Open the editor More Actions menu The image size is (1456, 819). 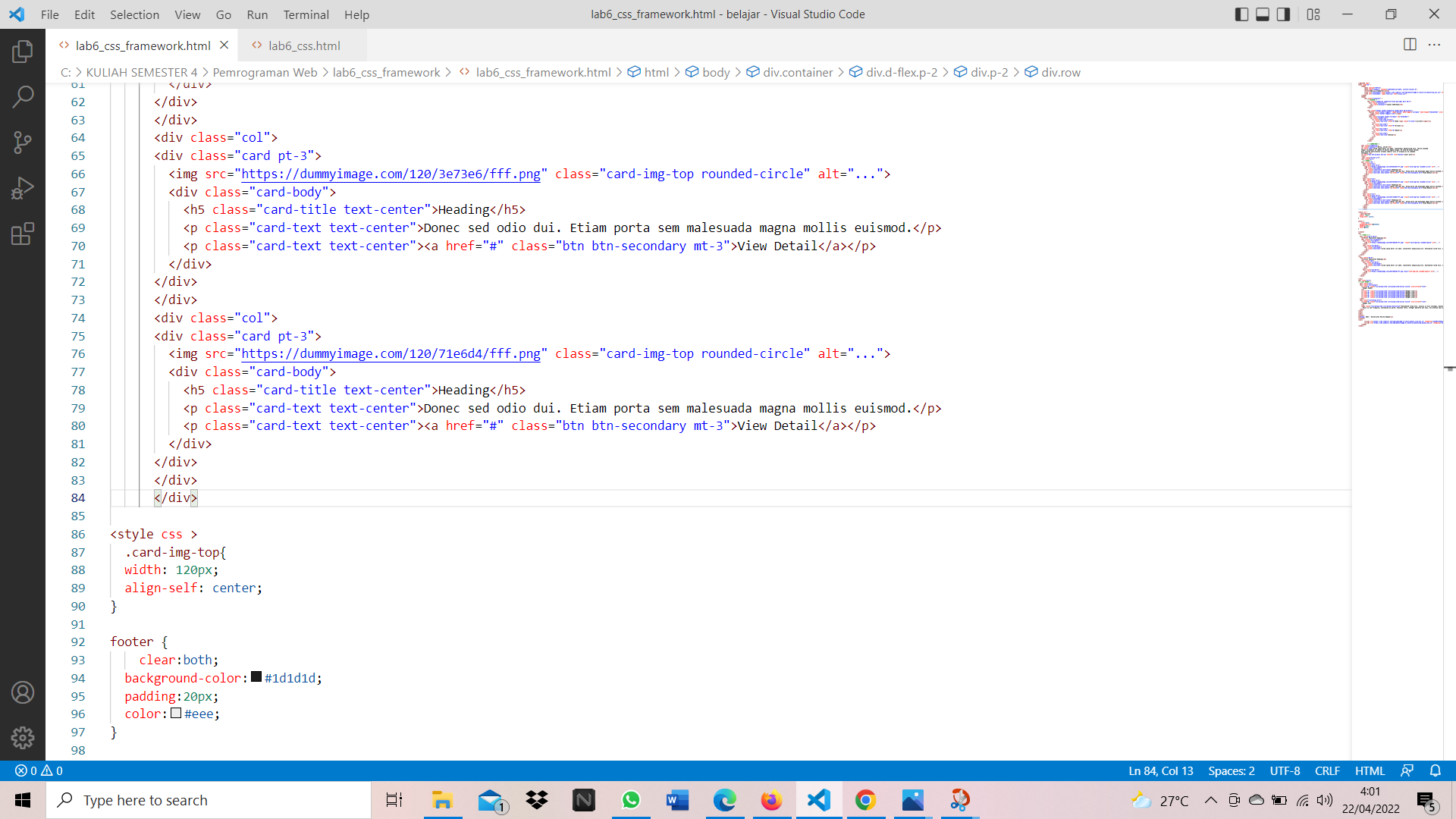[x=1436, y=45]
